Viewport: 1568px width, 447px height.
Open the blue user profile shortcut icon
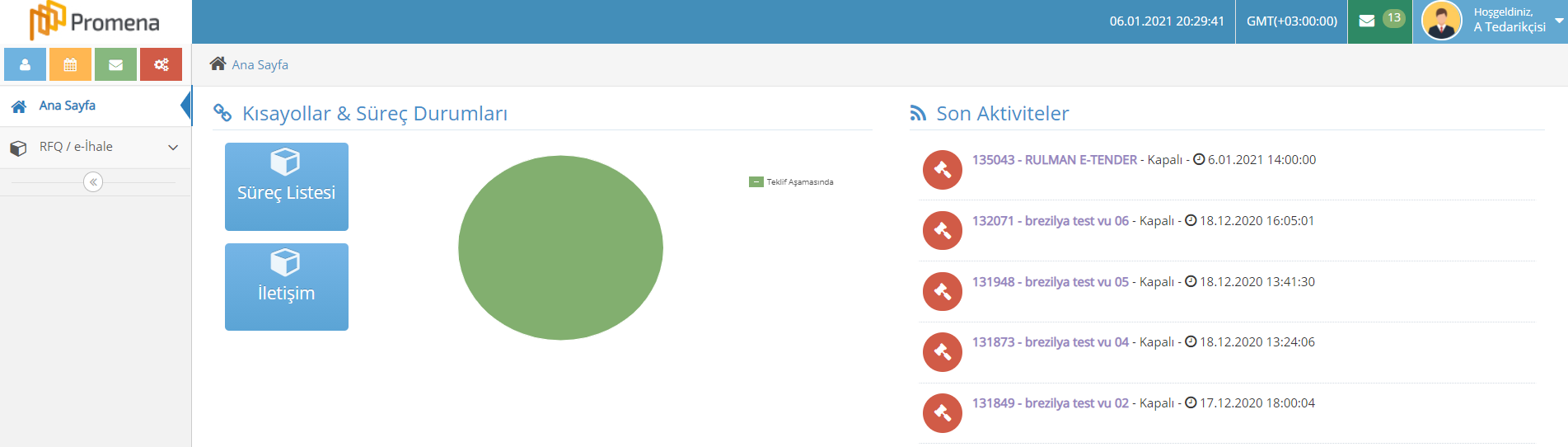pos(25,64)
